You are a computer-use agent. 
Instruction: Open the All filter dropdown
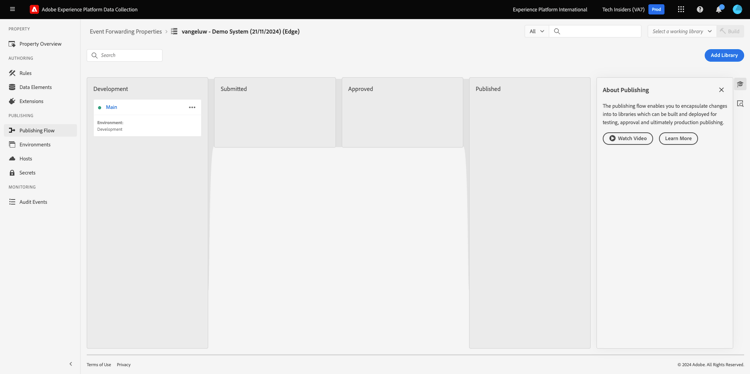537,31
